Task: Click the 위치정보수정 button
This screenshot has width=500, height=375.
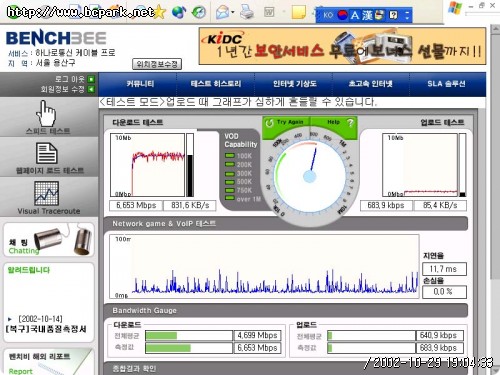Action: pyautogui.click(x=157, y=64)
